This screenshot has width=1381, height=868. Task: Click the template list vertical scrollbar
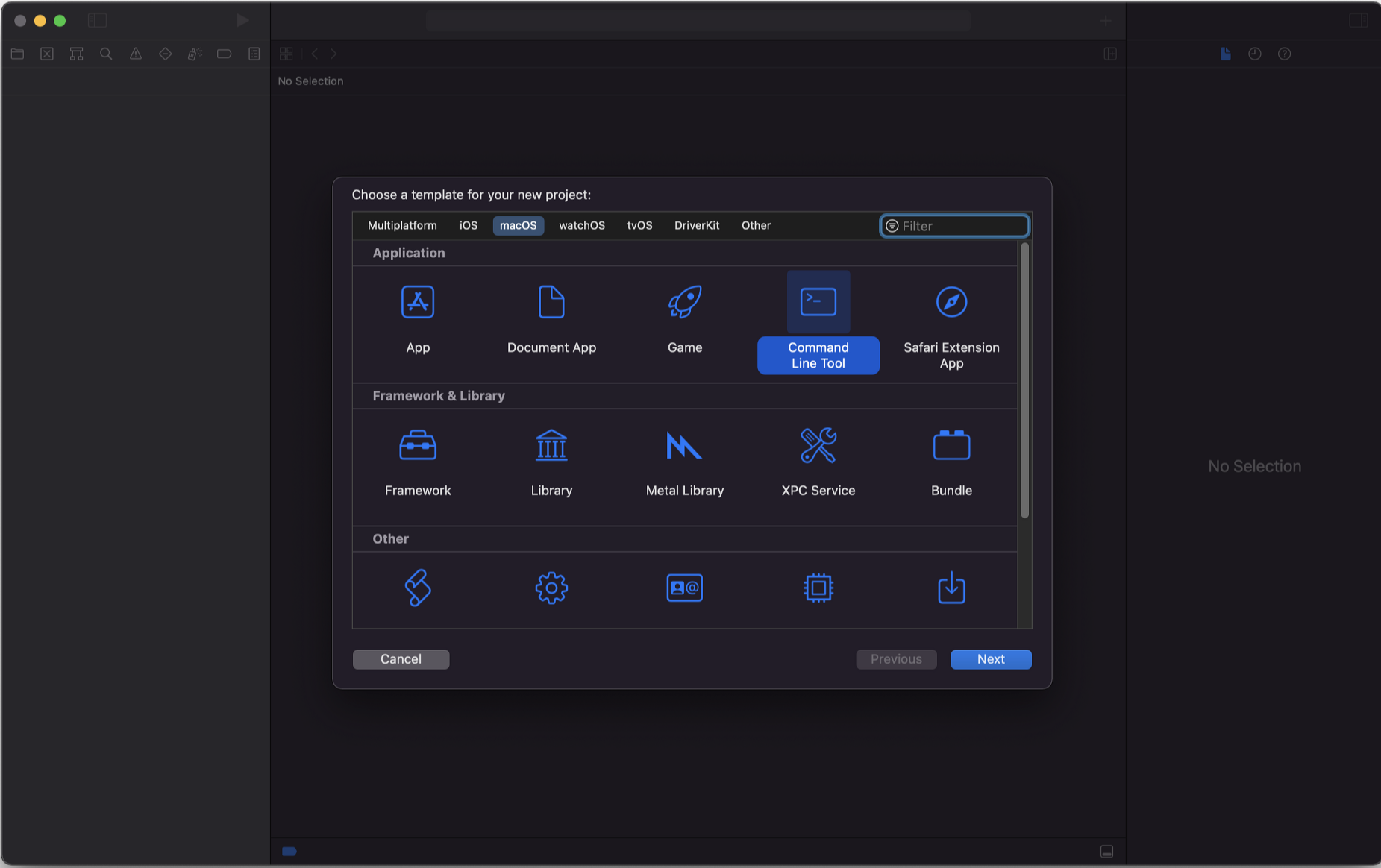tap(1024, 380)
